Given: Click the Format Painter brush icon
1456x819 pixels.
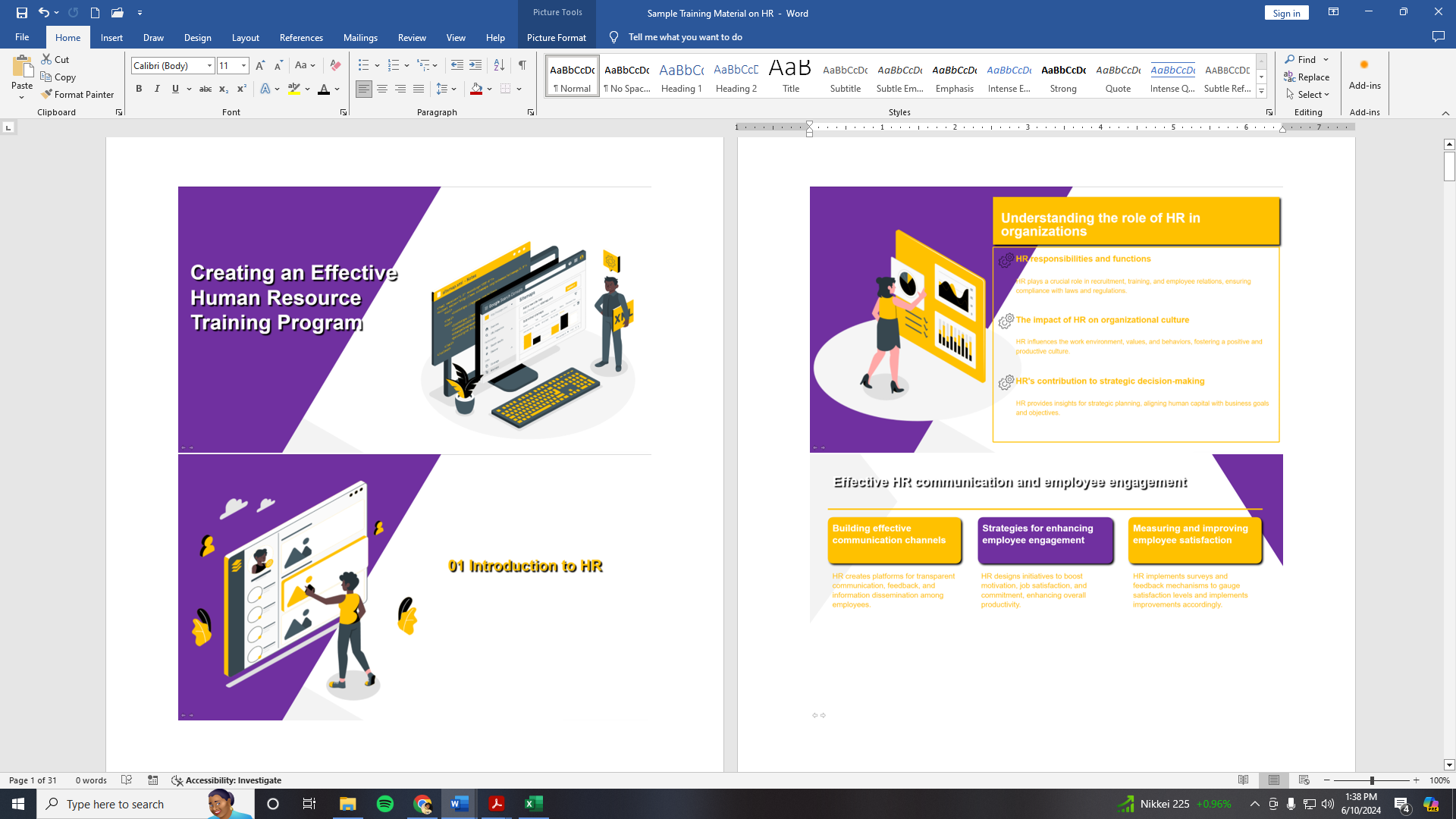Looking at the screenshot, I should click(47, 94).
